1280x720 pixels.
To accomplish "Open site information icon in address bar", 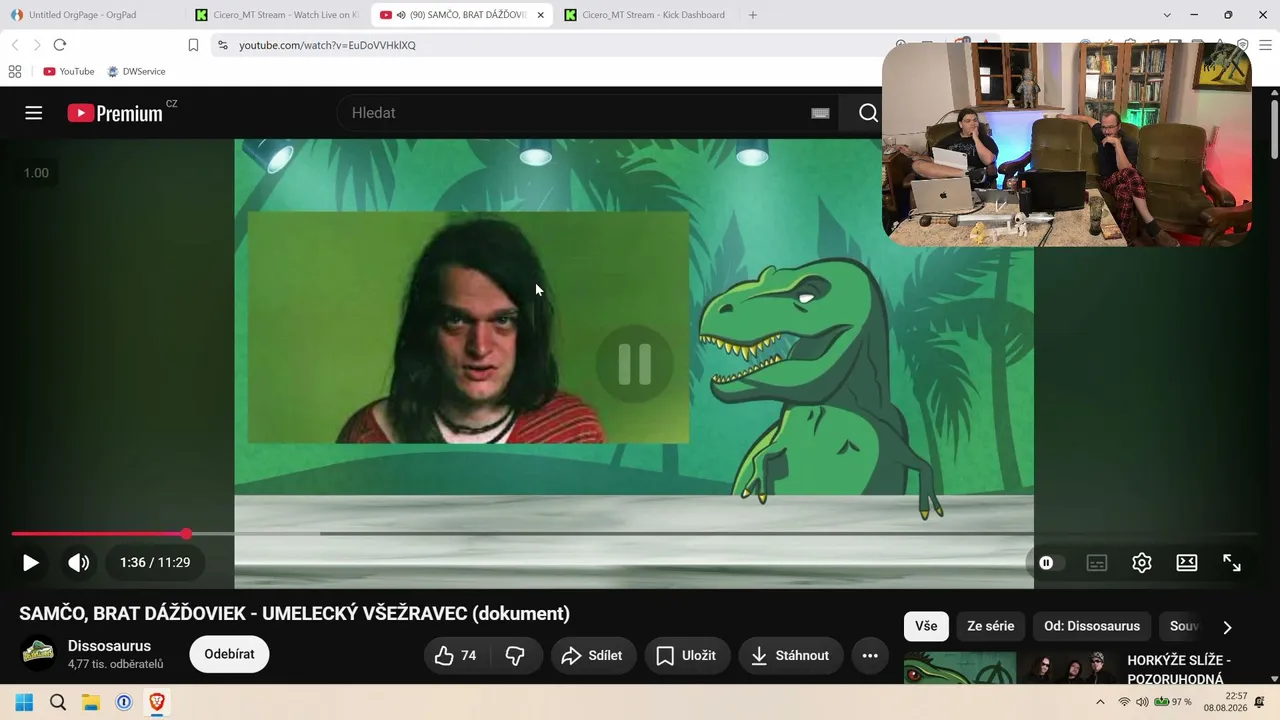I will [x=223, y=45].
